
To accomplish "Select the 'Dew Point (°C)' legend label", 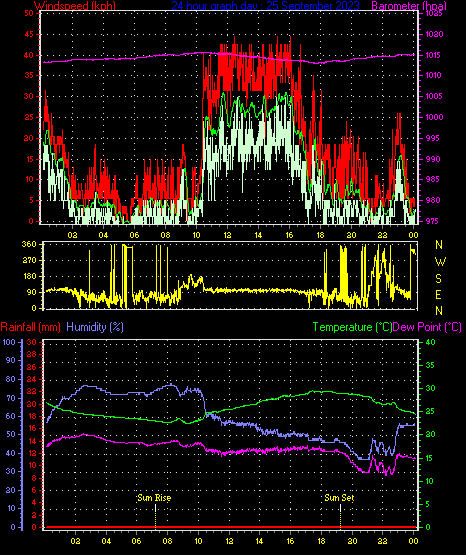I will 427,327.
